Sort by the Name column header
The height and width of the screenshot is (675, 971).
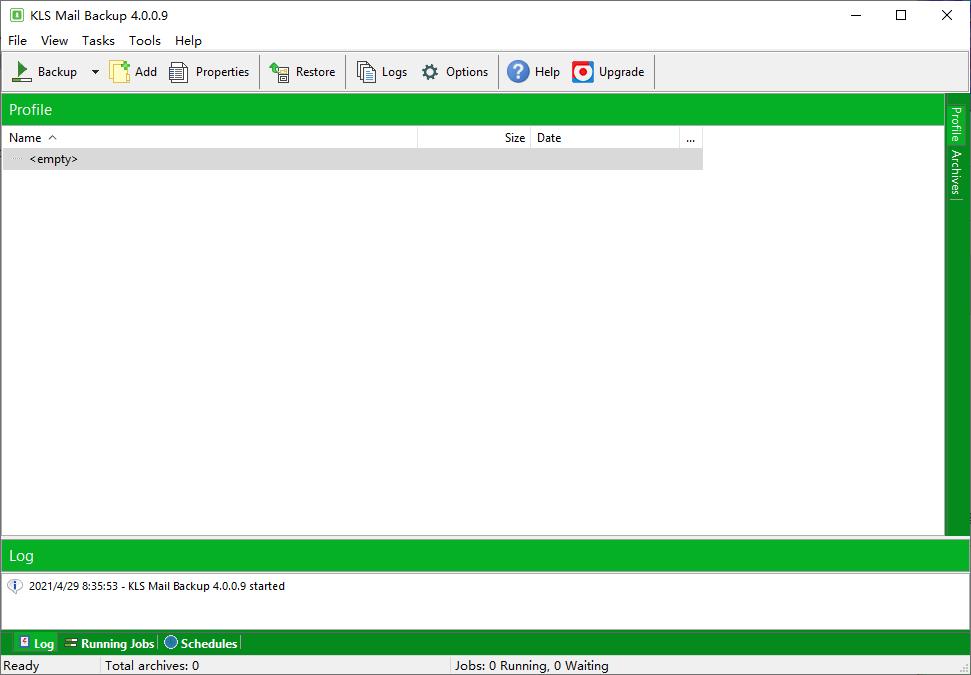coord(210,137)
